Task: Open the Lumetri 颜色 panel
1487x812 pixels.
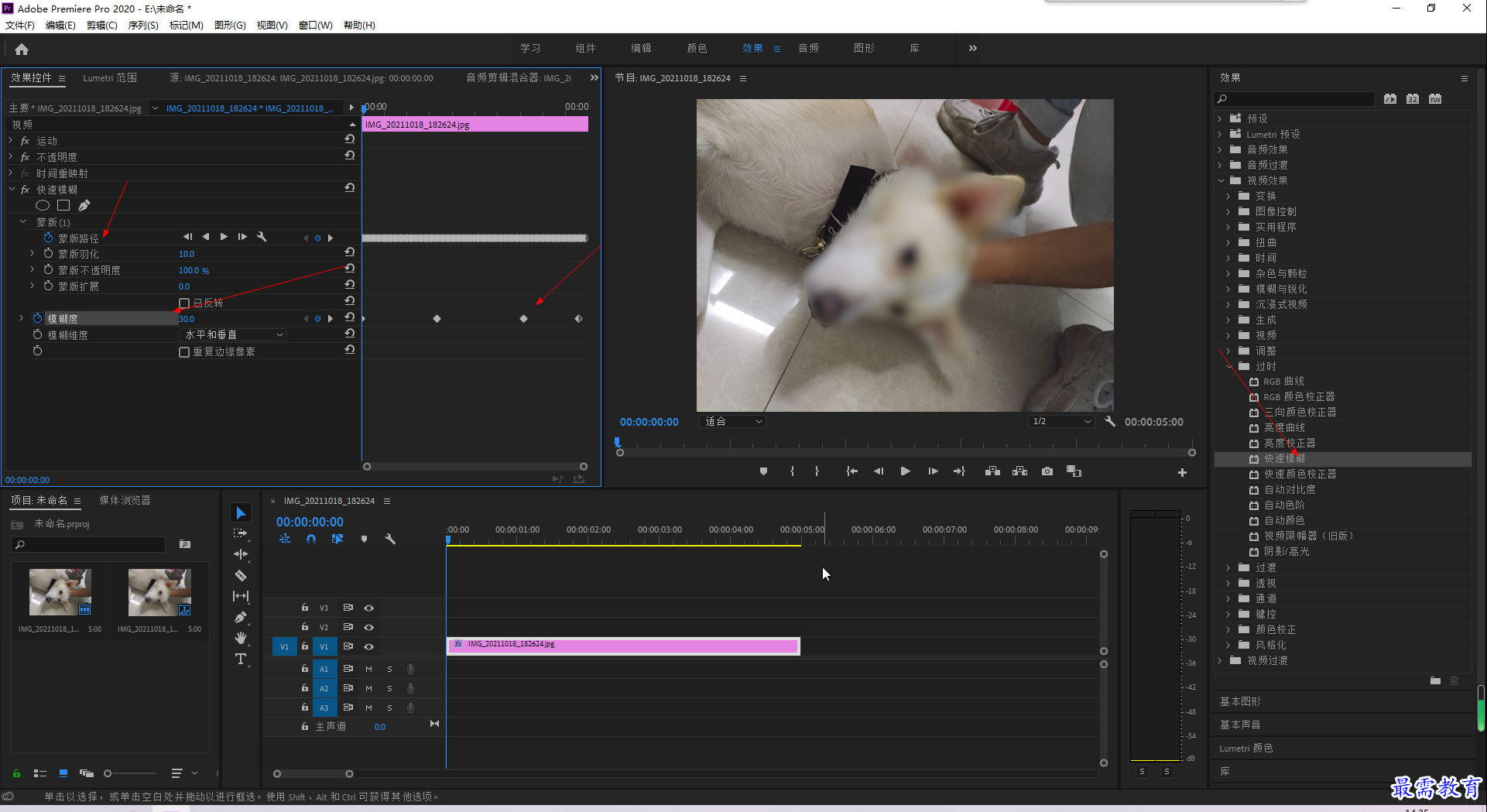Action: (x=1246, y=748)
